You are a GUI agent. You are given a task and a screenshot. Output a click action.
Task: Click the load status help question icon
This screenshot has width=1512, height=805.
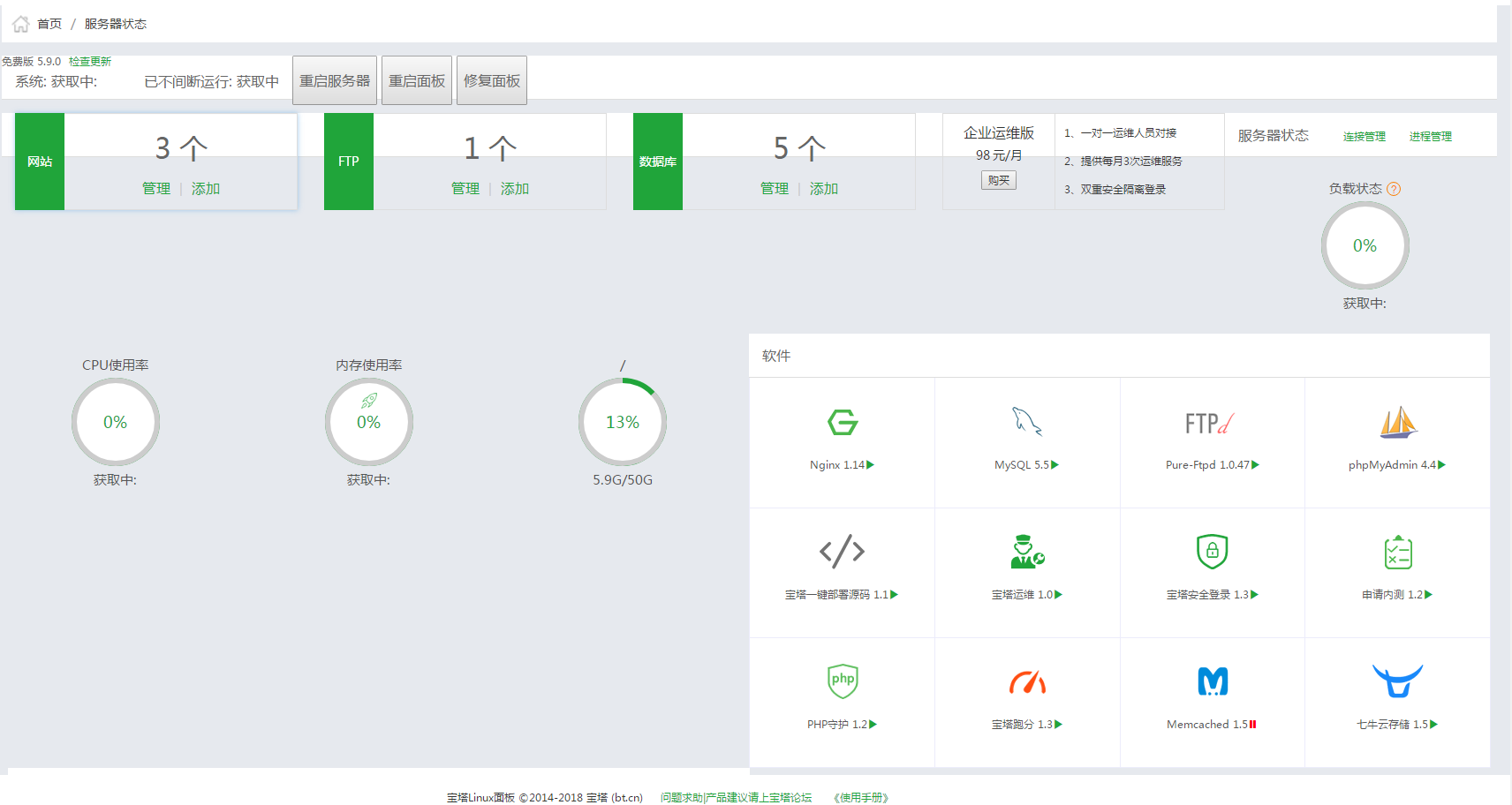tap(1394, 189)
